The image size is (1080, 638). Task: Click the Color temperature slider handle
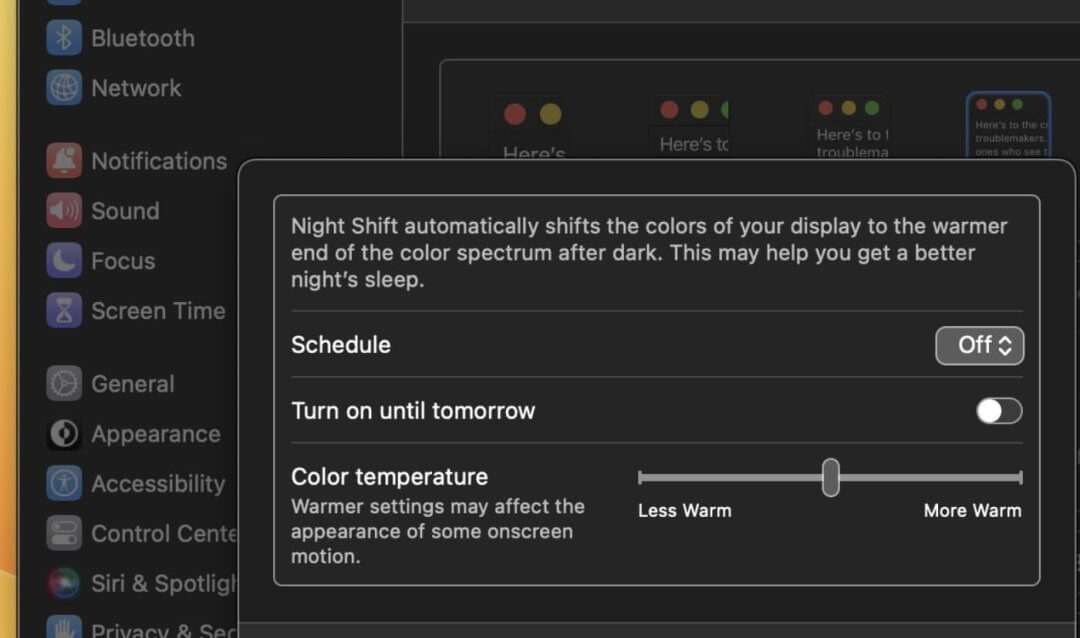(x=830, y=477)
